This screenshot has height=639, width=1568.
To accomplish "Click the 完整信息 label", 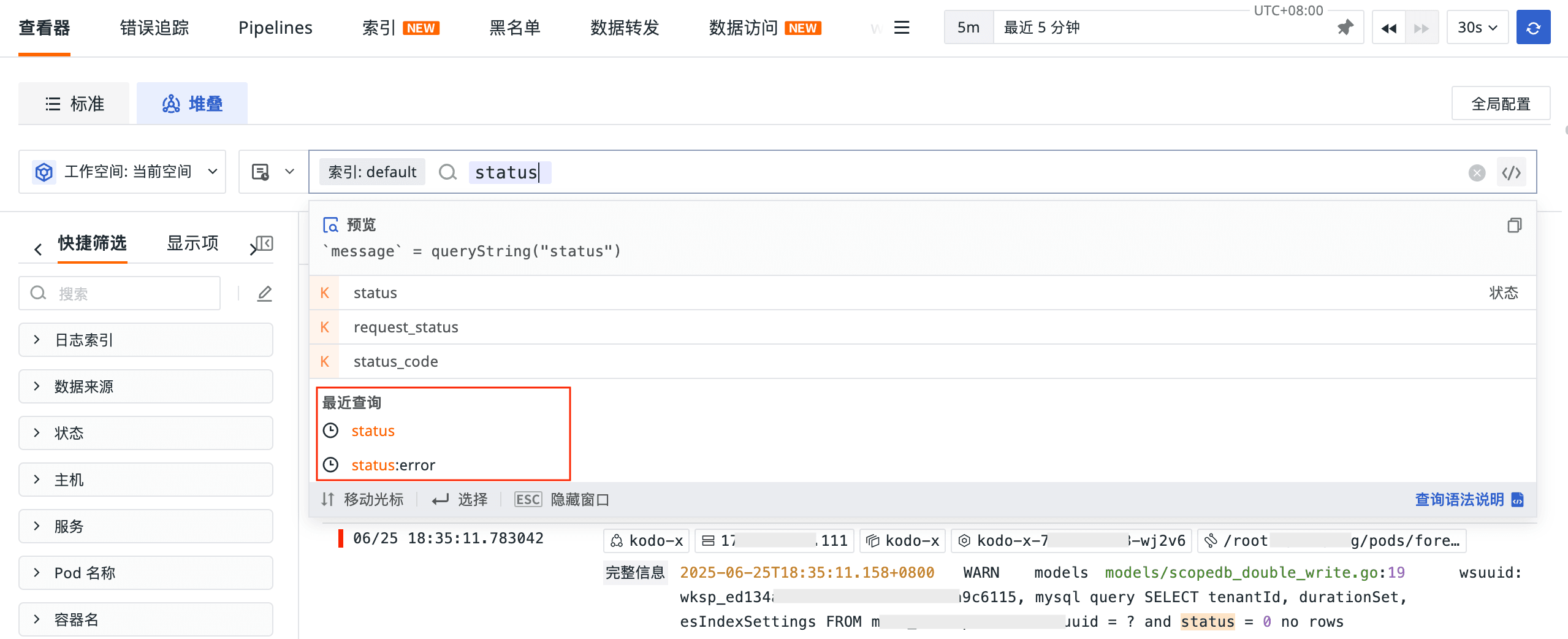I will [635, 573].
